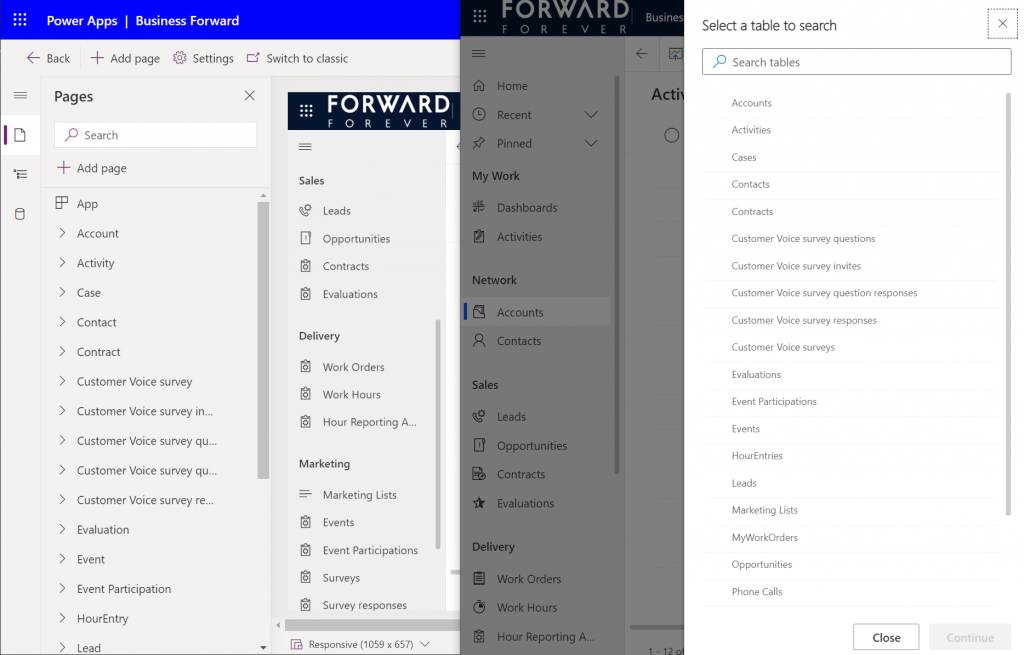Click the Pinned pin icon
The width and height of the screenshot is (1024, 655).
click(479, 143)
